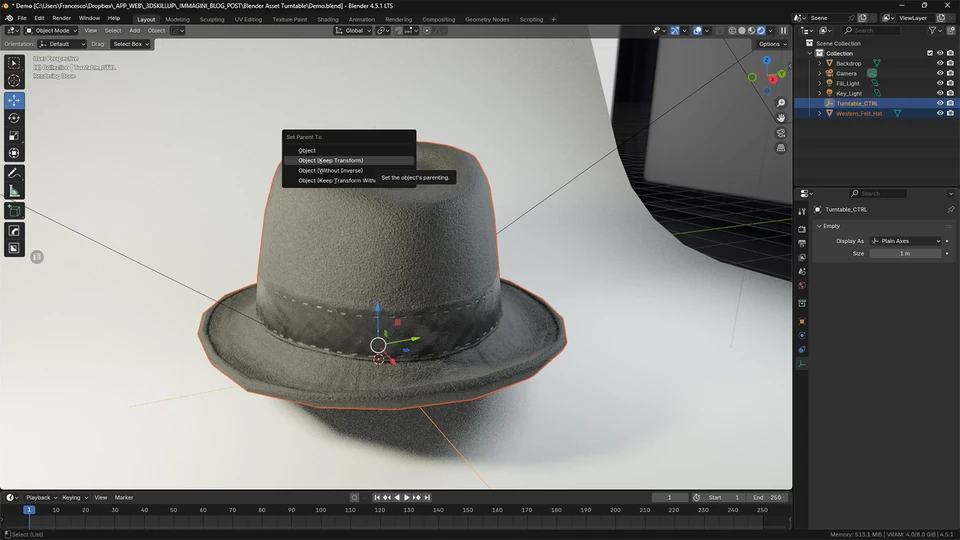
Task: Hide Key_Light in viewport
Action: pos(940,93)
